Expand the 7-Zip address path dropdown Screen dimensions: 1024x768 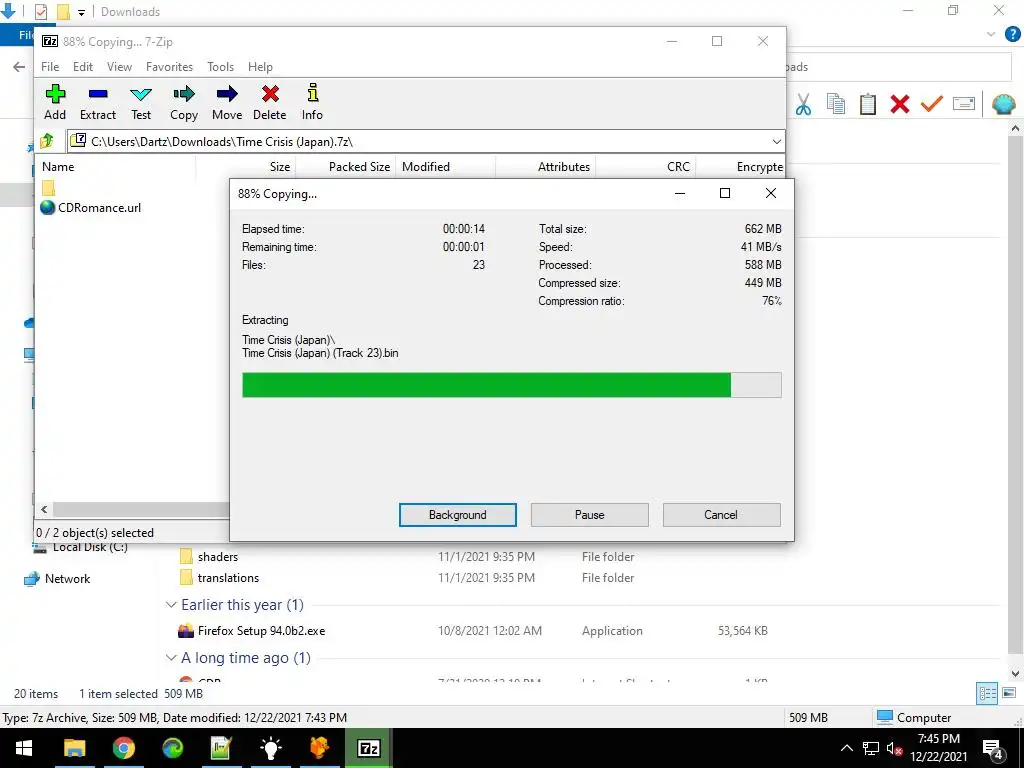(776, 142)
